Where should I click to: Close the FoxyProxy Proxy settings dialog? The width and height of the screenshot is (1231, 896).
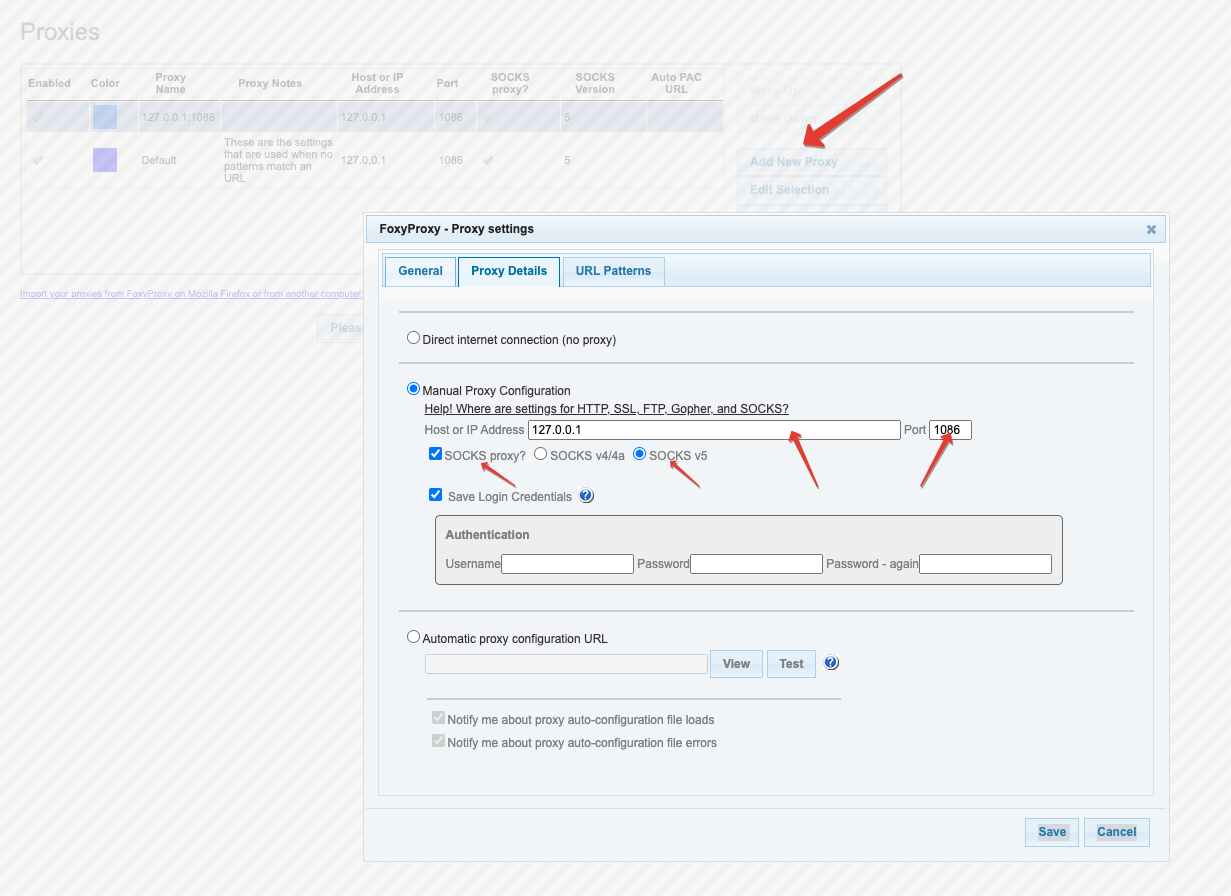(x=1151, y=229)
